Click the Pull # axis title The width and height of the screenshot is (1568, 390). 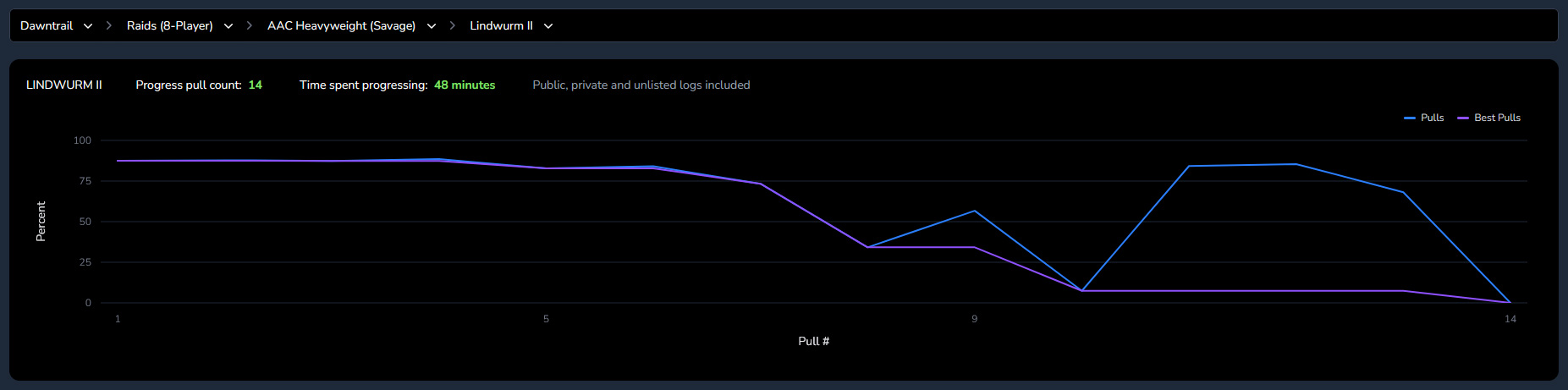click(814, 341)
